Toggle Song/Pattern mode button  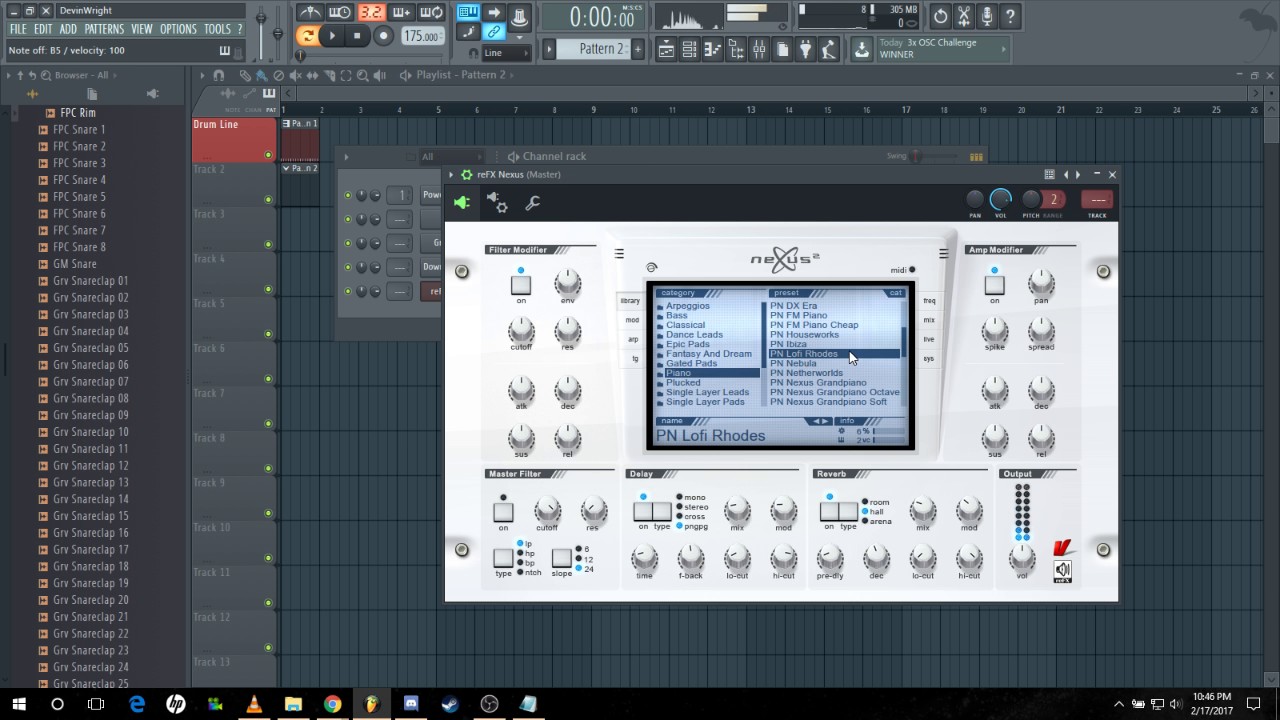coord(308,36)
